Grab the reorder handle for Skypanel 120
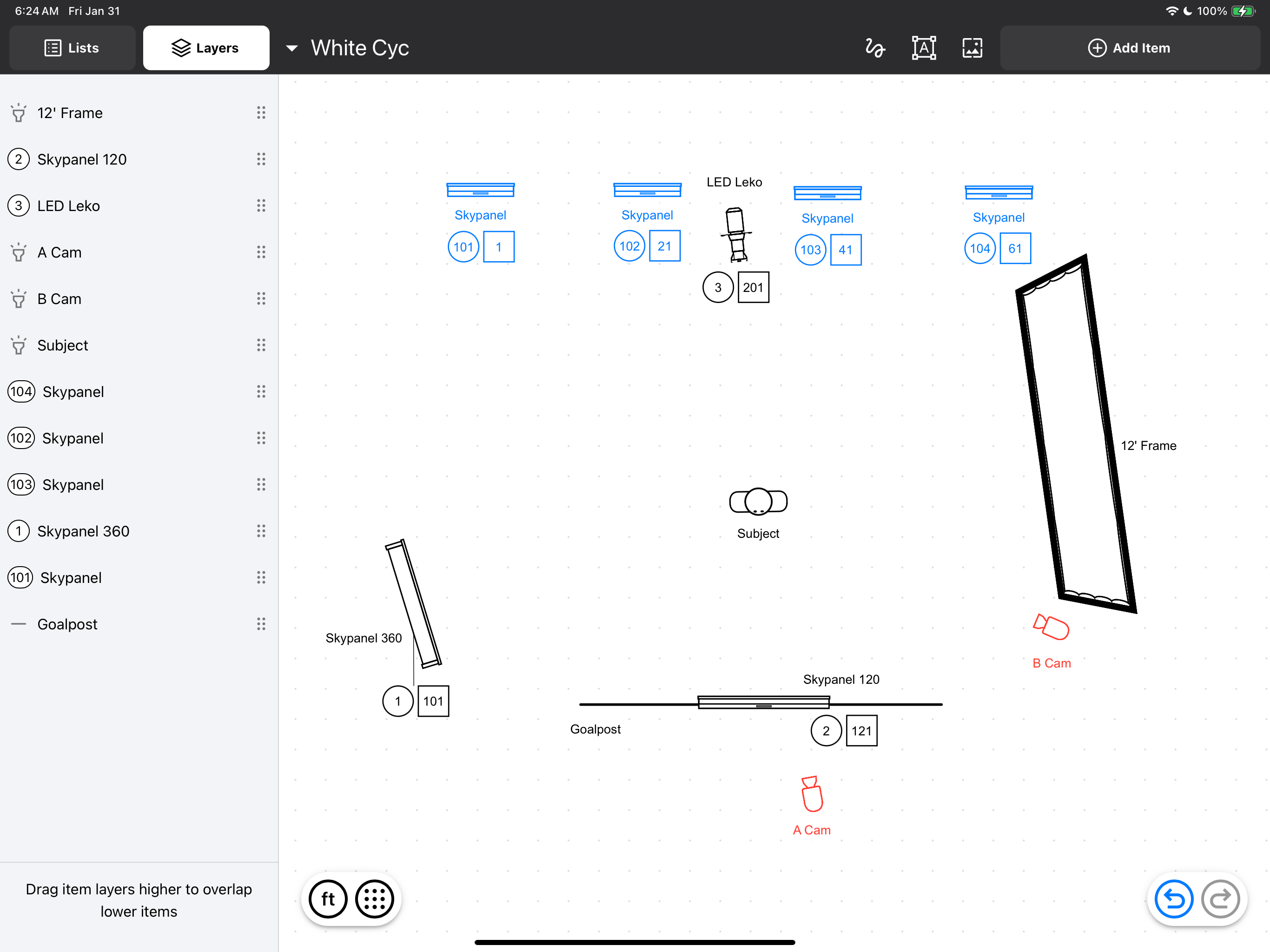 [261, 159]
